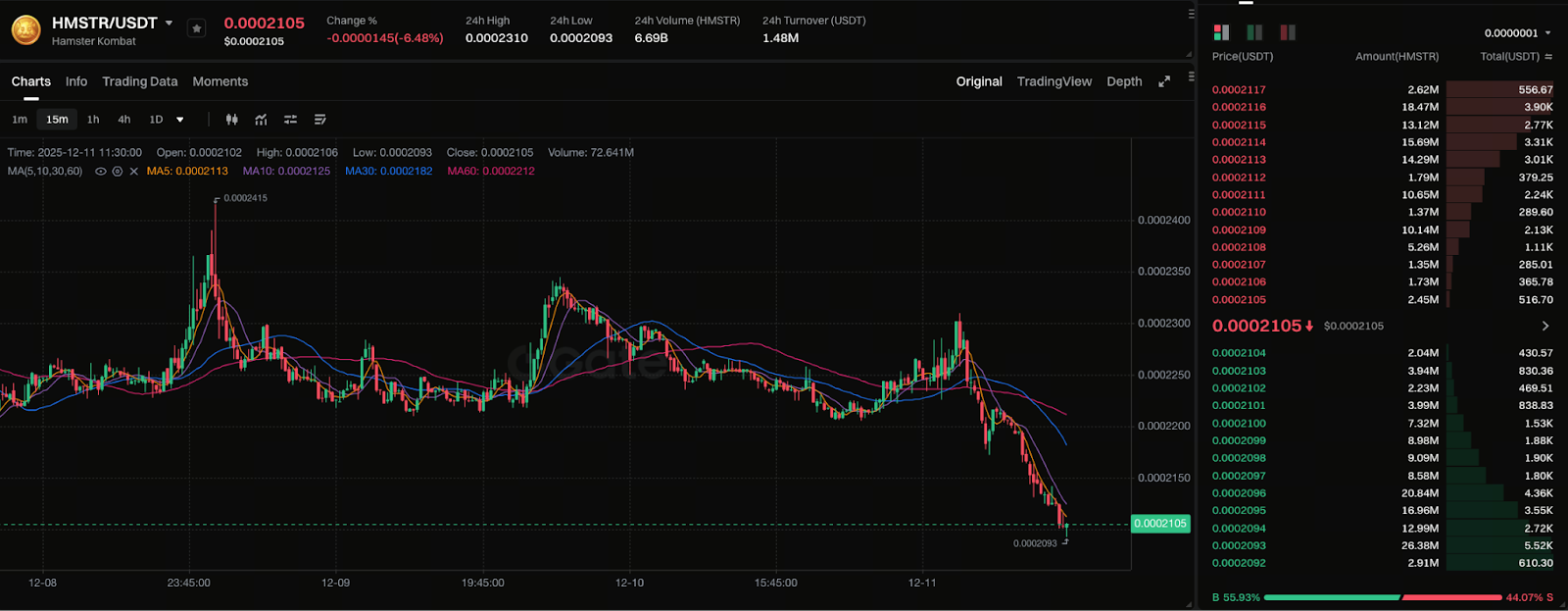Show asks-only order book view
This screenshot has height=611, width=1568.
tap(1288, 32)
